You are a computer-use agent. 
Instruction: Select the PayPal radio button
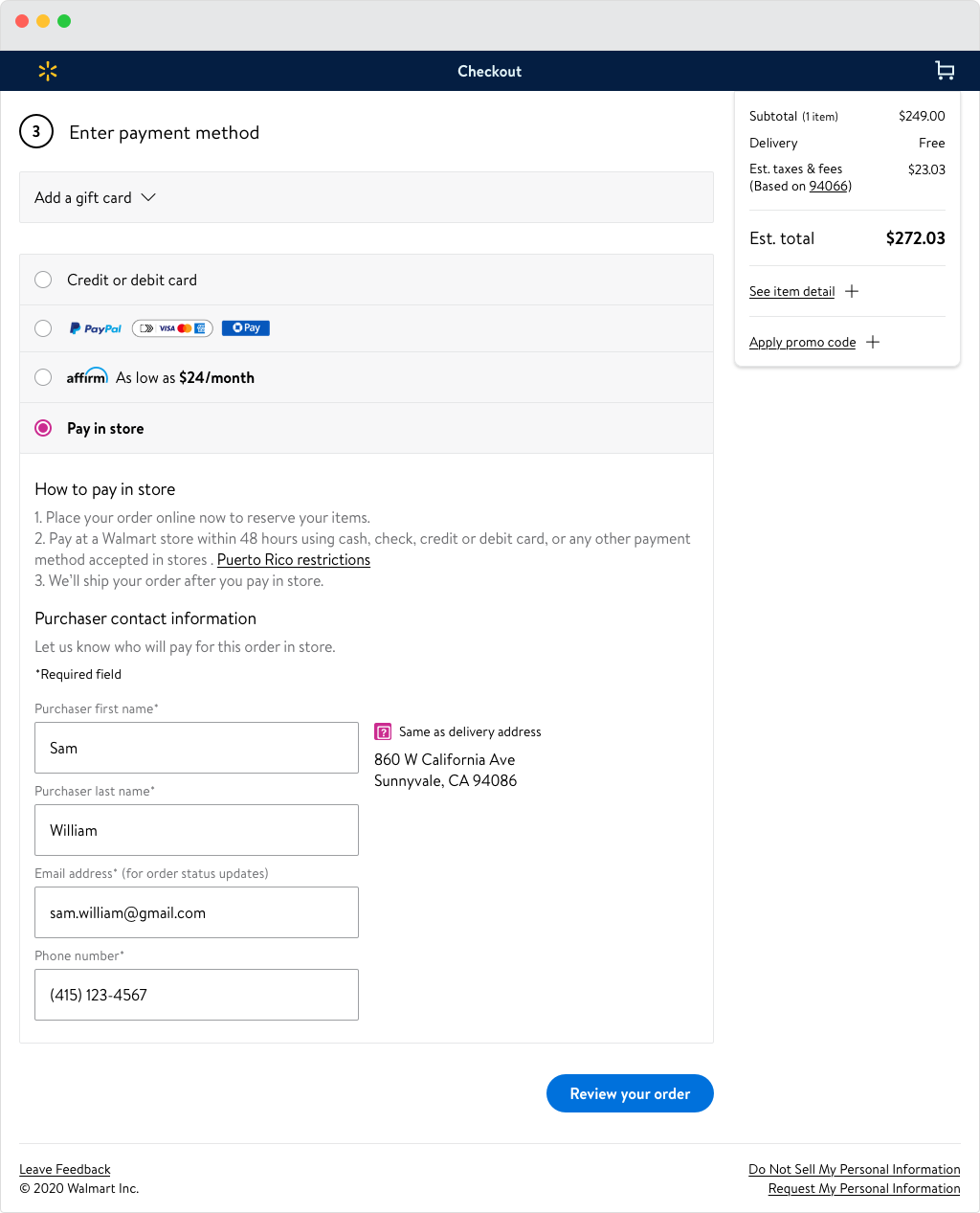point(43,328)
